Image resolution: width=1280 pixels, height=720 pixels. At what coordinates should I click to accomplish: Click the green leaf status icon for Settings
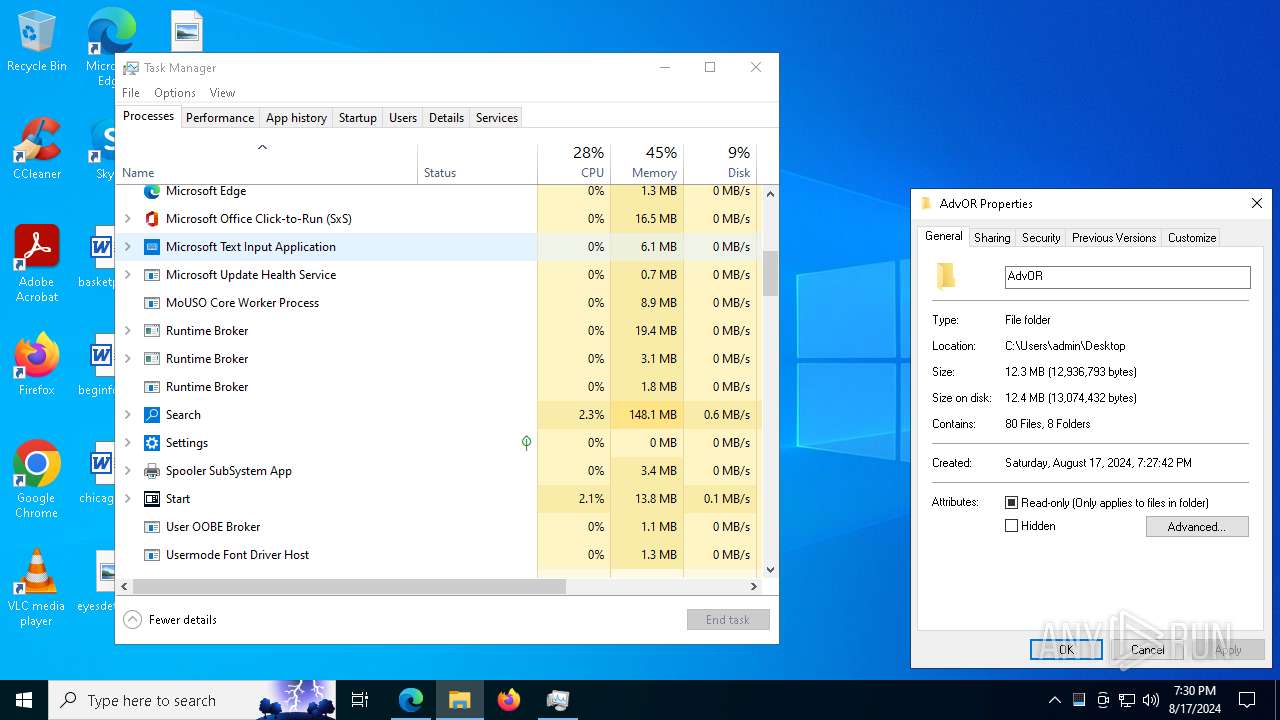526,443
